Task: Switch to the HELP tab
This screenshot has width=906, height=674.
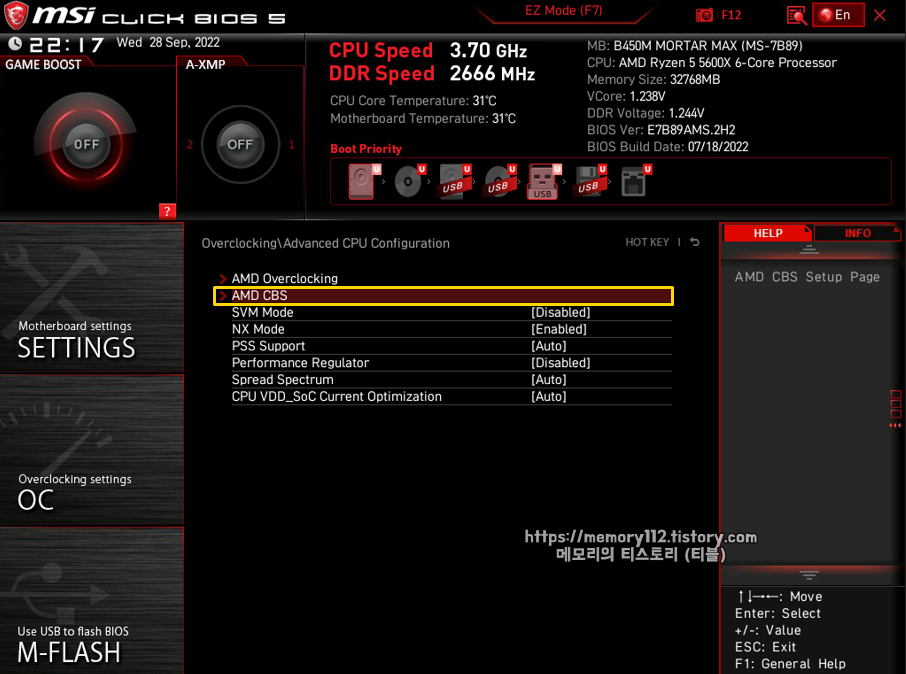Action: 767,233
